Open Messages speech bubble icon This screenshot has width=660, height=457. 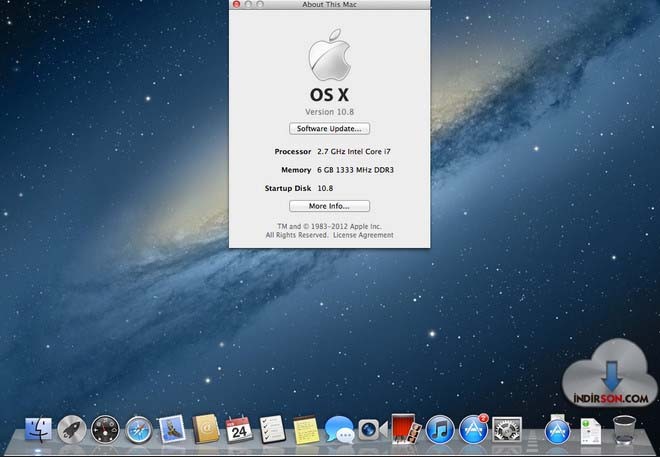click(x=339, y=430)
